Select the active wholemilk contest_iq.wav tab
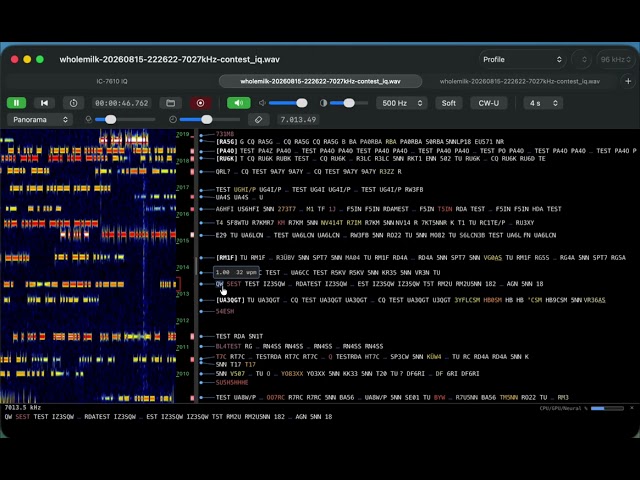This screenshot has height=480, width=640. (320, 81)
